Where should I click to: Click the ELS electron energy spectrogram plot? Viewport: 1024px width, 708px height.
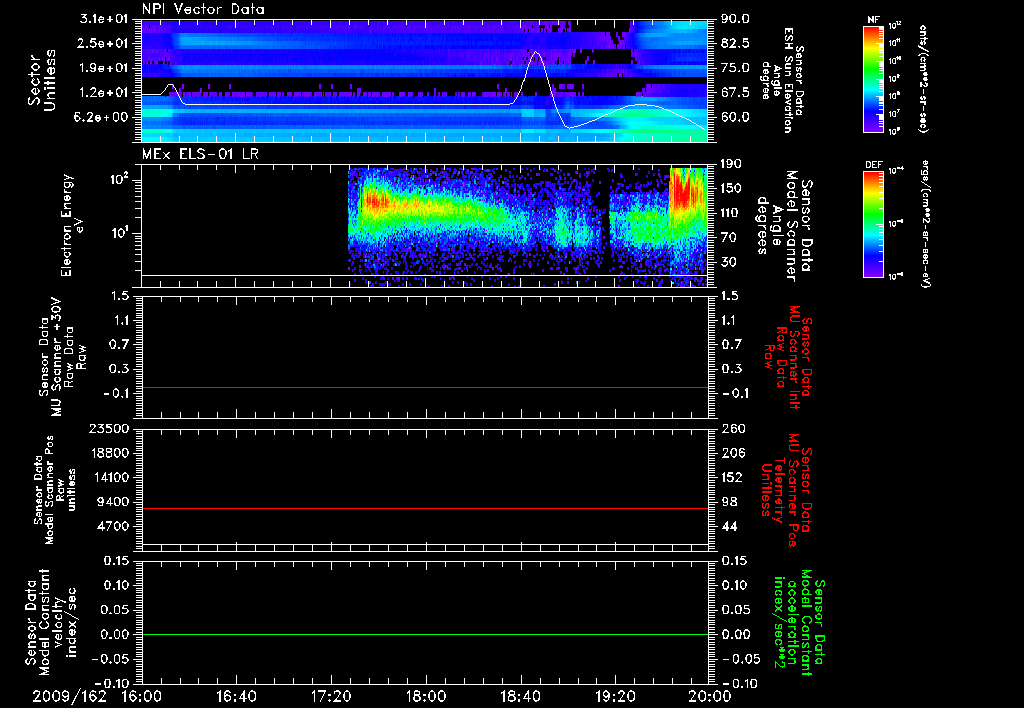point(424,226)
